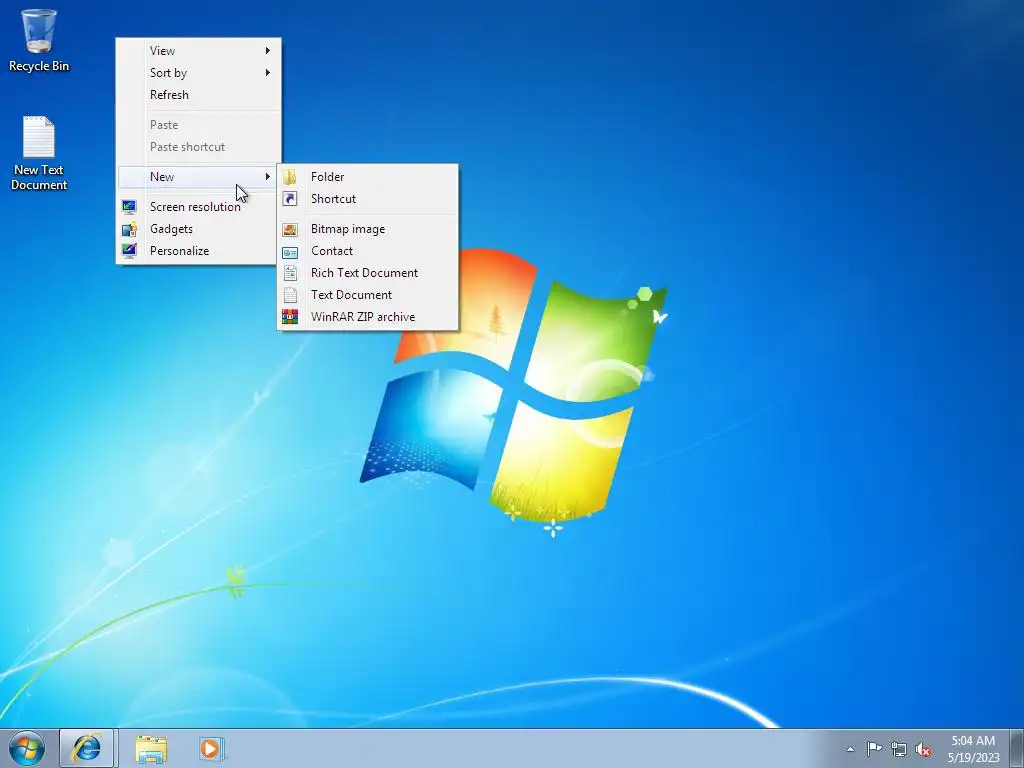Create a new Rich Text Document
1024x768 pixels.
(368, 273)
